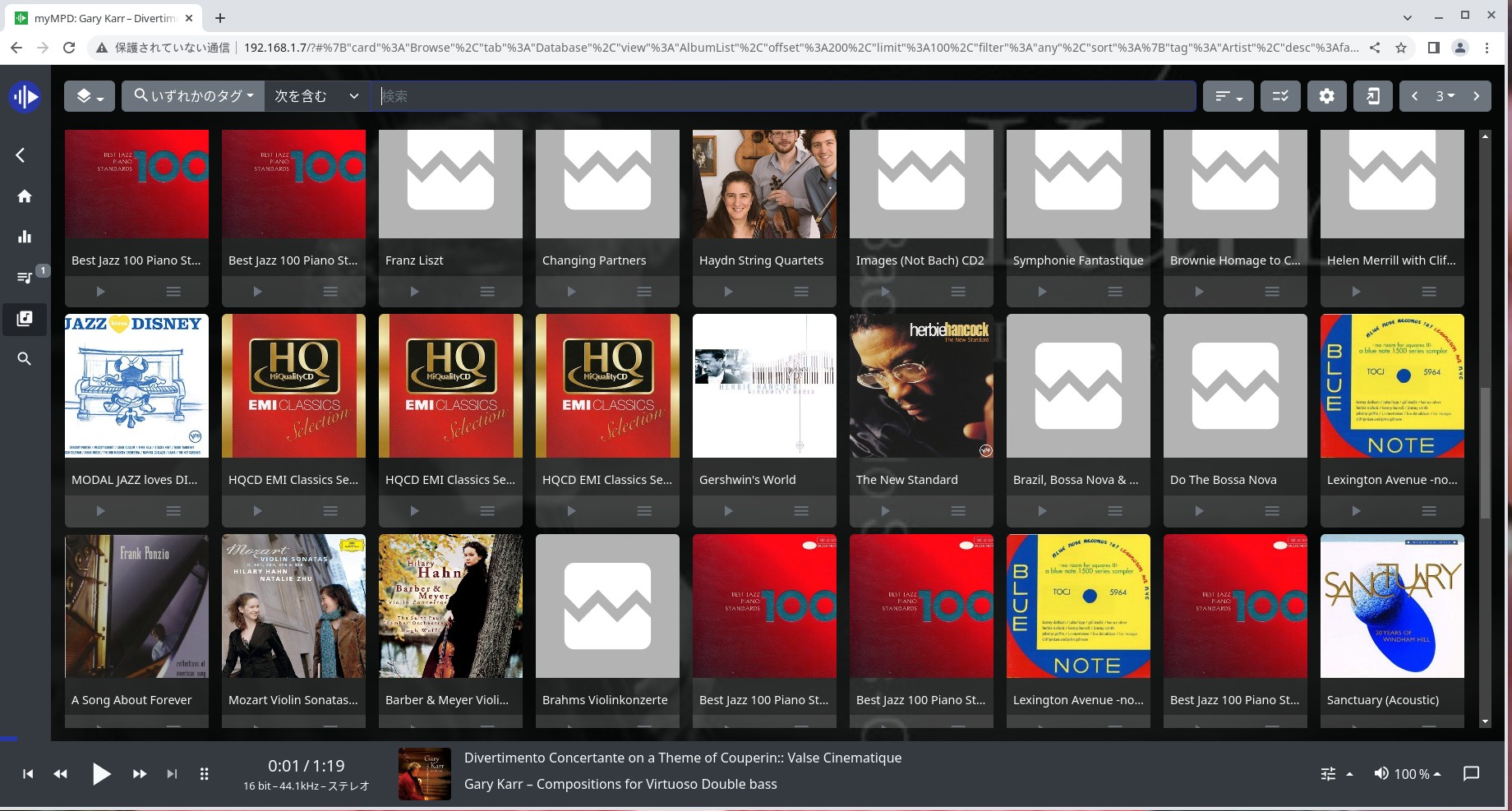Open the Playback view with the bars icon
The width and height of the screenshot is (1512, 811).
[25, 237]
